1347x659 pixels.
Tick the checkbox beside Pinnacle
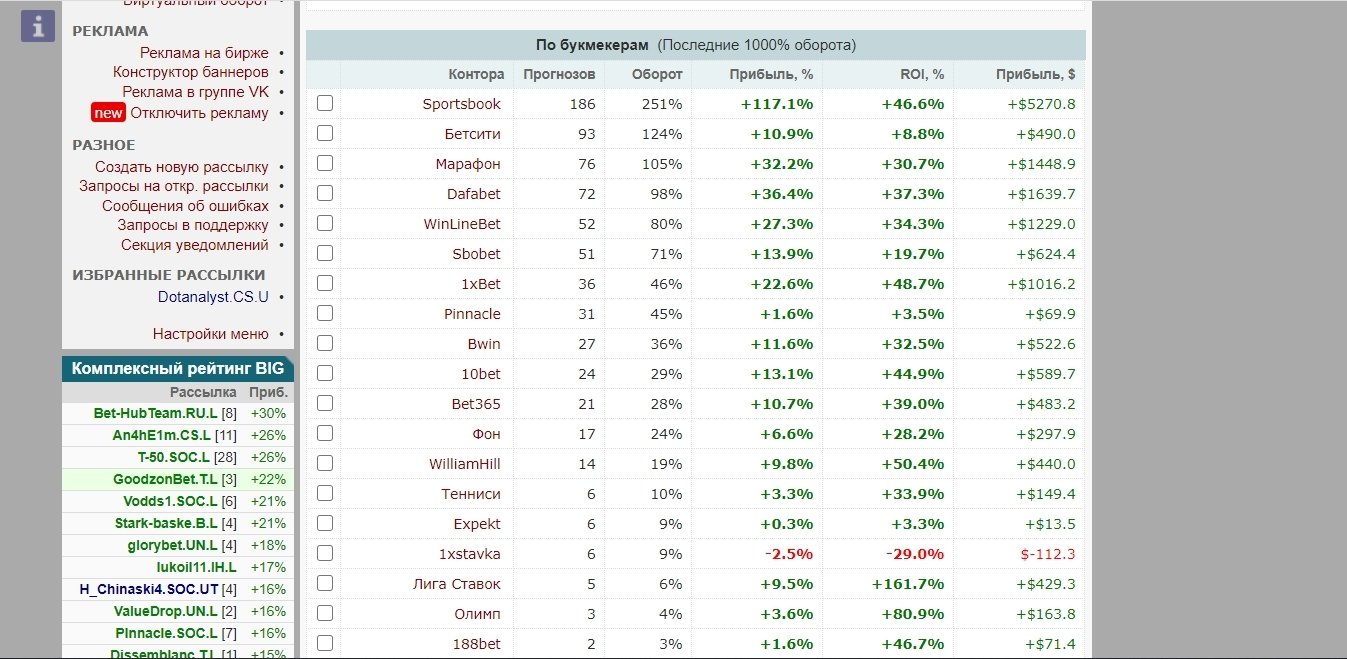[325, 313]
